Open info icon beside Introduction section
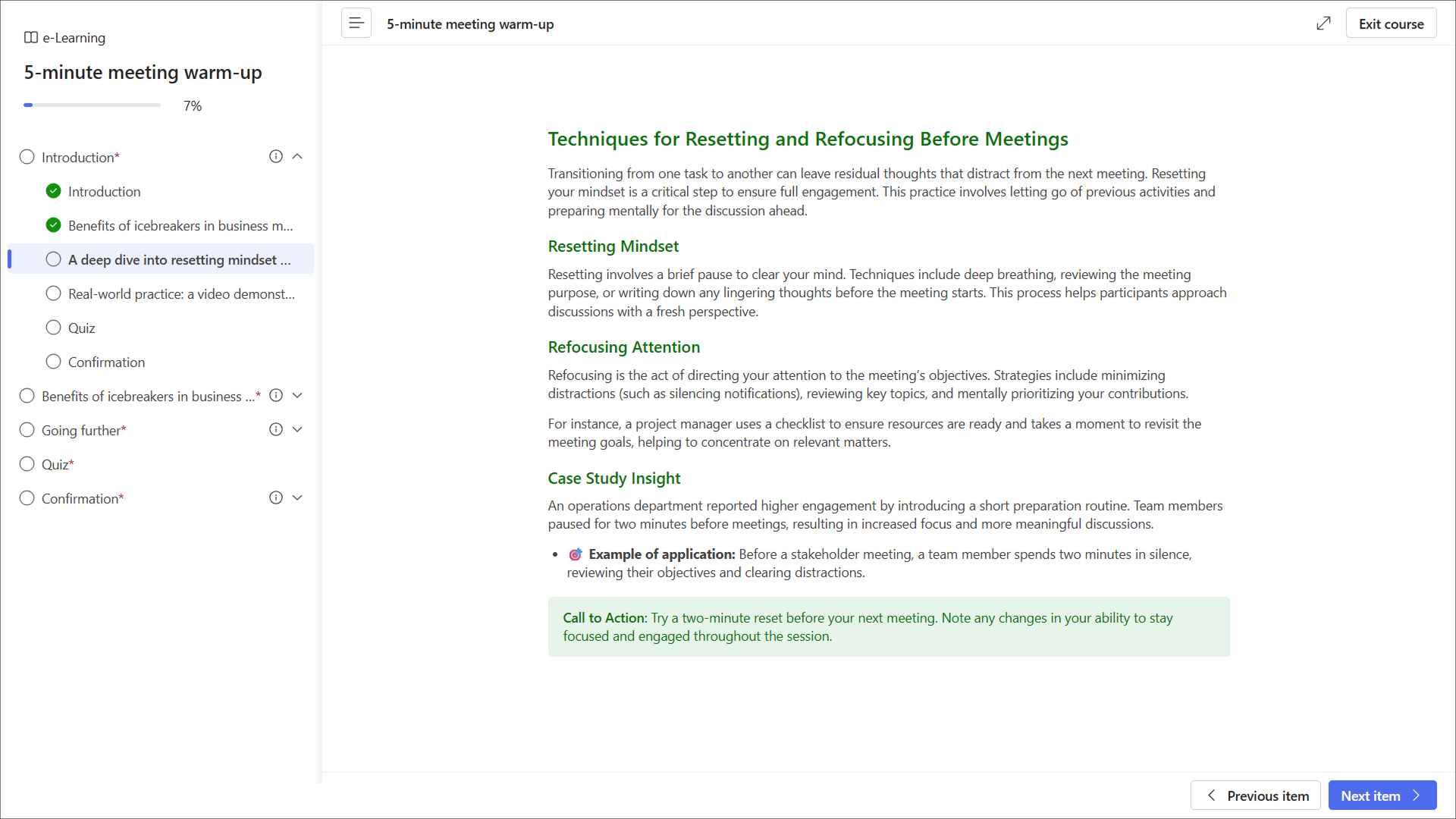 pos(276,156)
